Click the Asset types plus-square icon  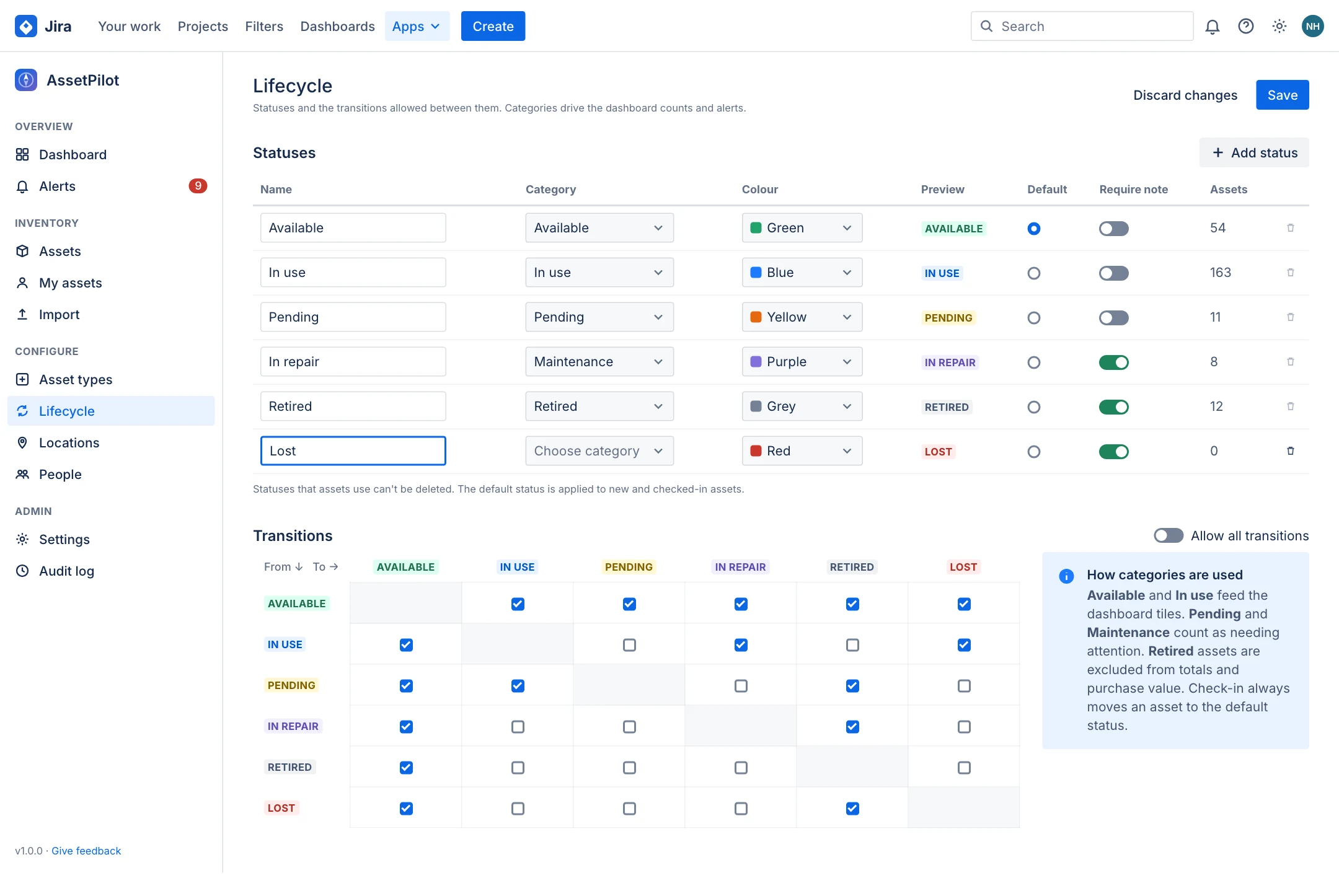22,379
